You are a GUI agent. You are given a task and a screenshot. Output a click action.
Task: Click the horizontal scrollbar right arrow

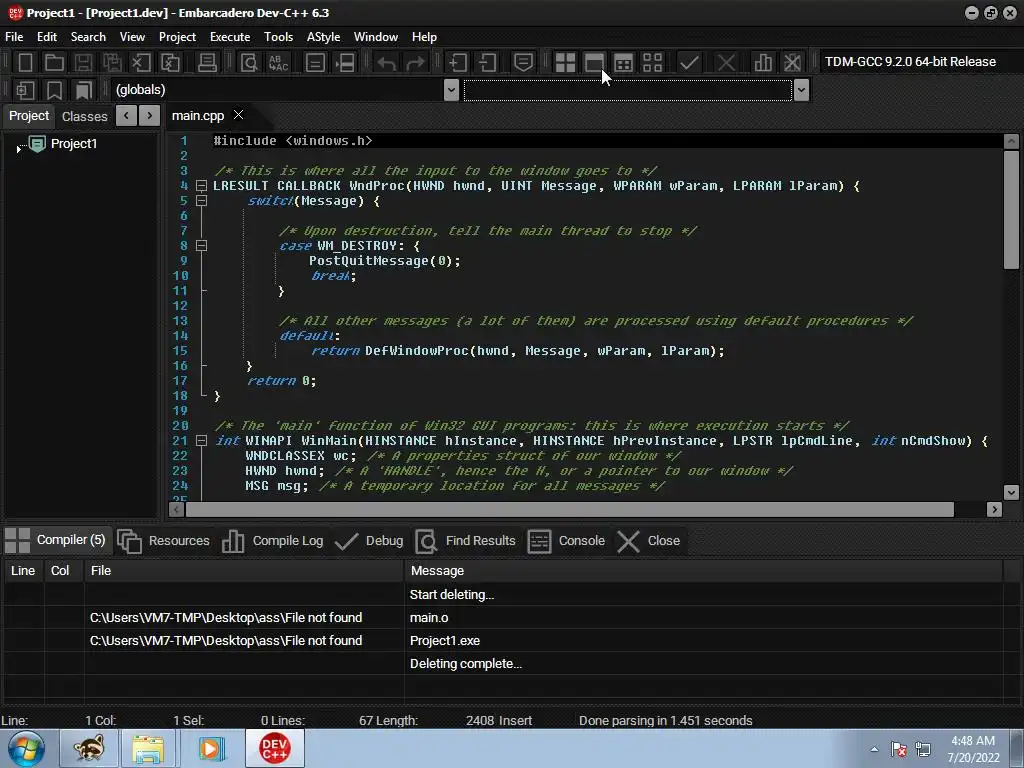pos(995,509)
